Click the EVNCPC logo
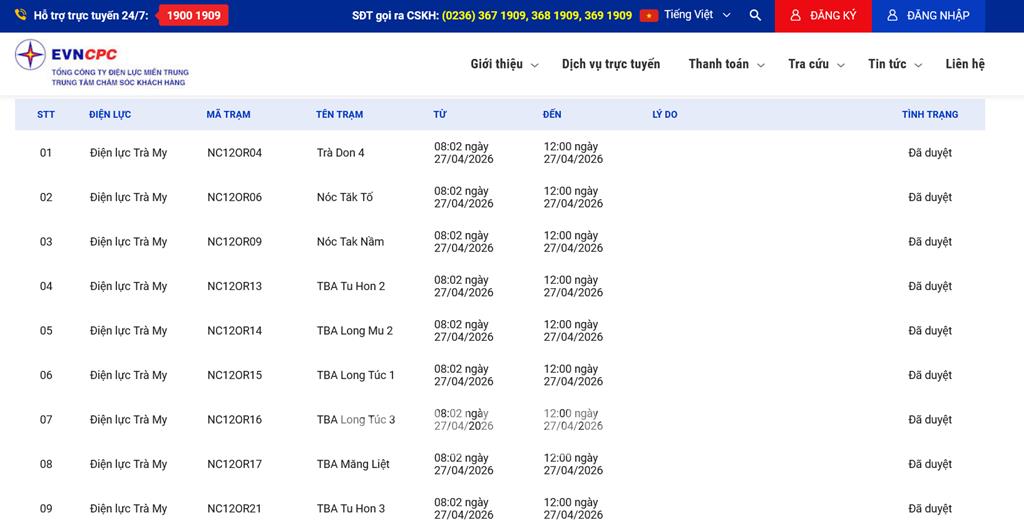This screenshot has width=1024, height=530. [x=101, y=63]
